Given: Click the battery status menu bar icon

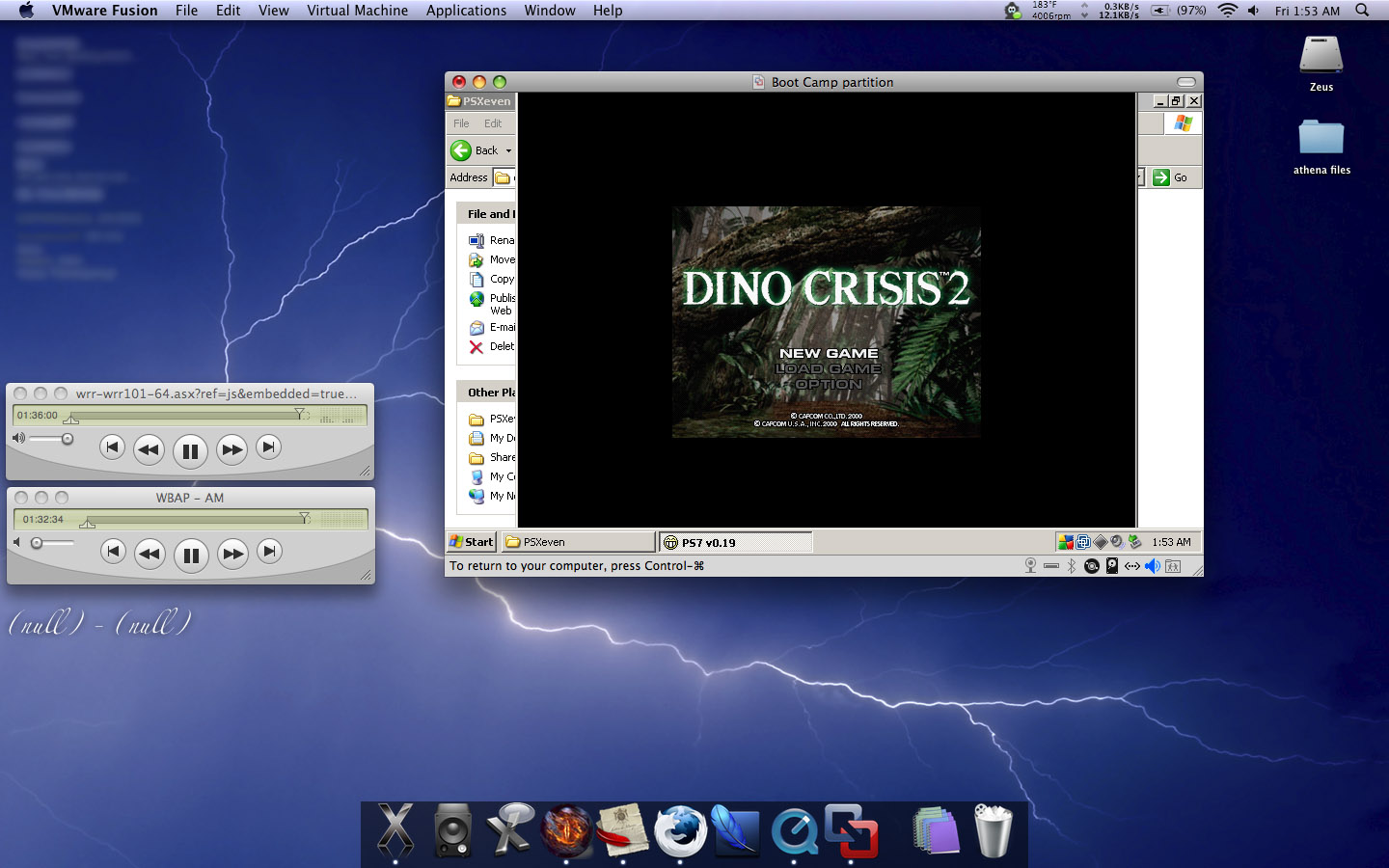Looking at the screenshot, I should pyautogui.click(x=1179, y=11).
